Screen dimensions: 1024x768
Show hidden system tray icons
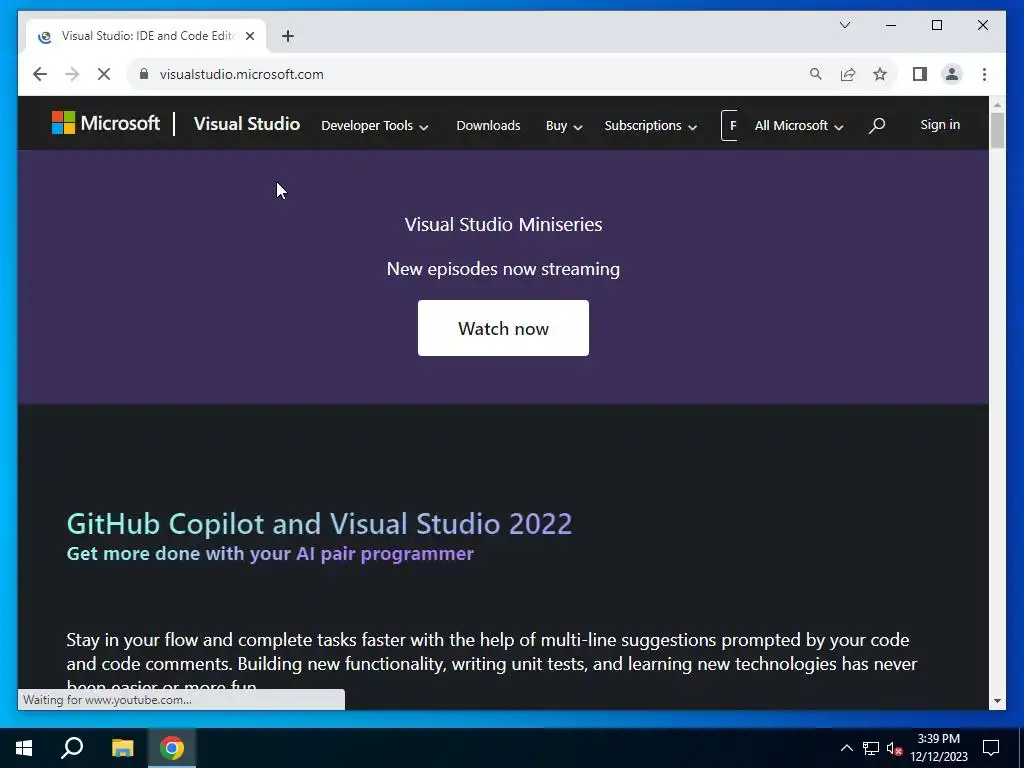[x=846, y=748]
